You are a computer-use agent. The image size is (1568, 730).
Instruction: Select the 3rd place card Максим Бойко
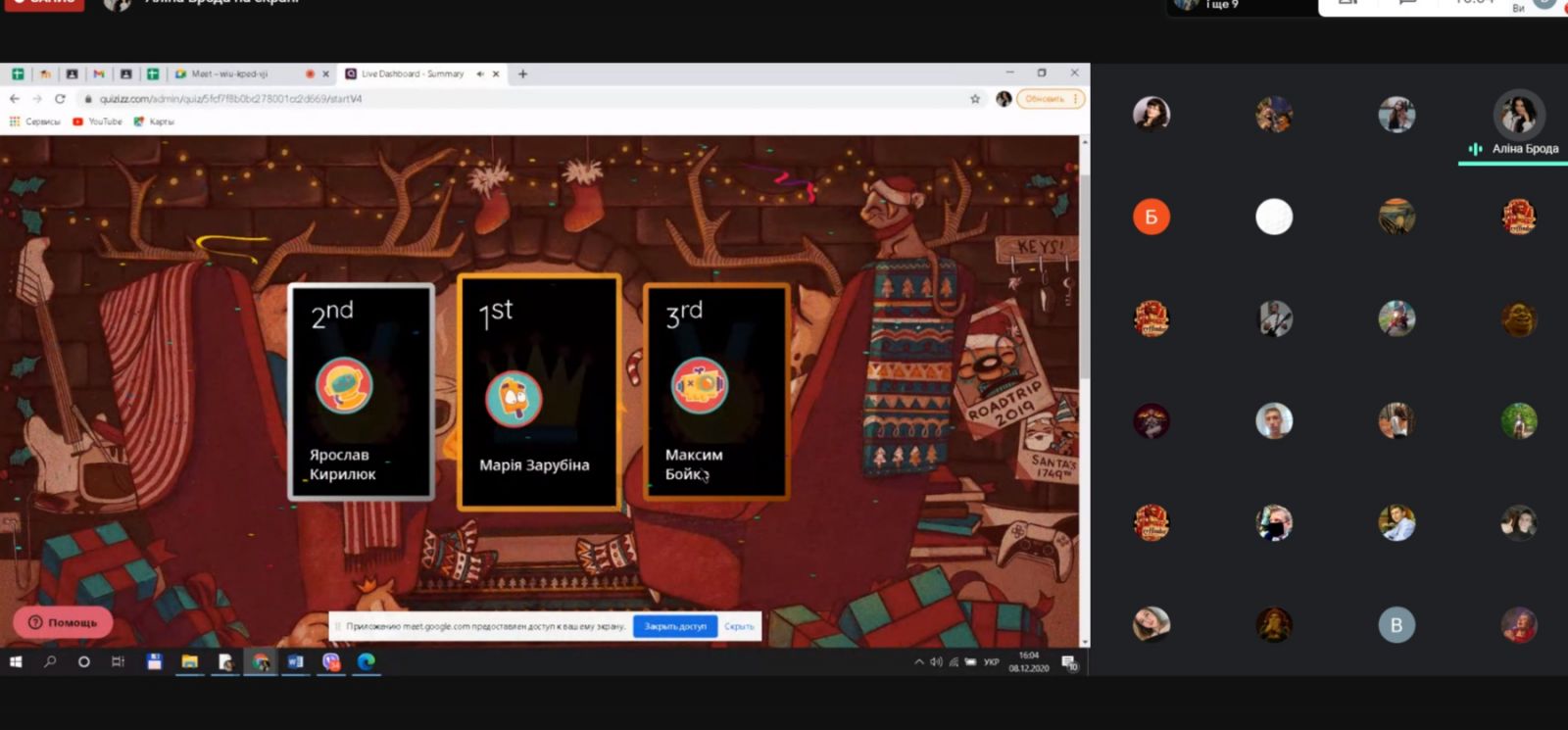tap(716, 392)
